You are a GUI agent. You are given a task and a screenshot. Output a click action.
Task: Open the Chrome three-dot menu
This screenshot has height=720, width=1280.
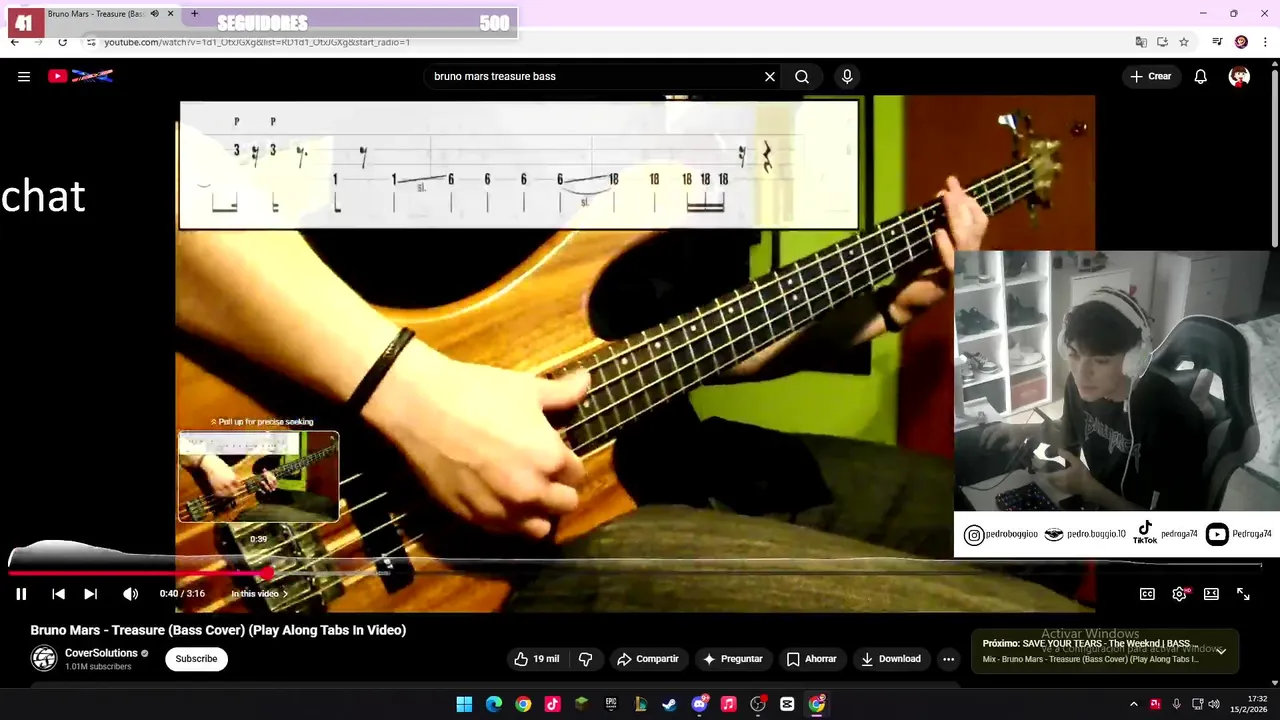click(x=1265, y=42)
